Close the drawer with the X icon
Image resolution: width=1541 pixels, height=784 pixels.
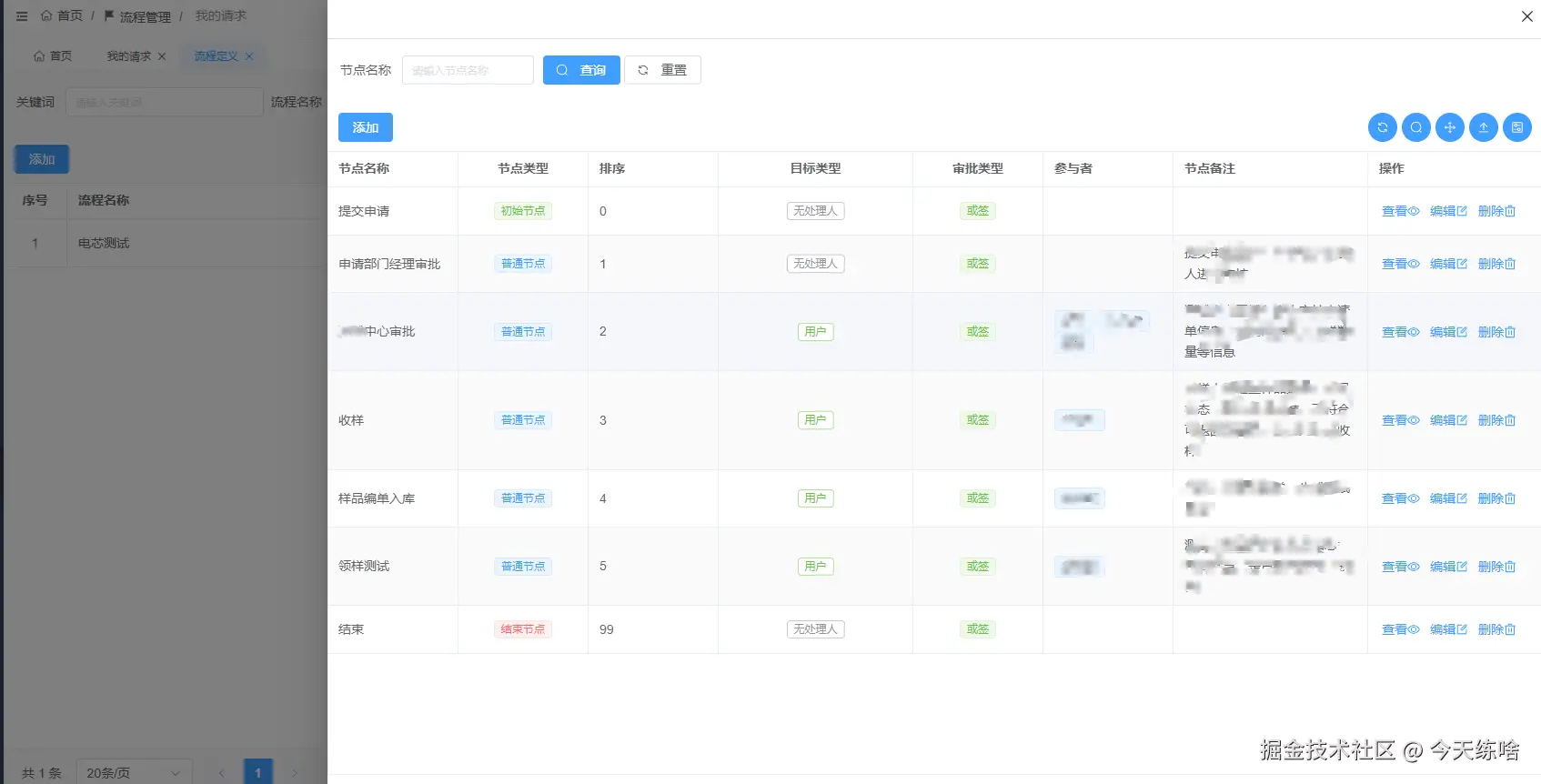click(1526, 16)
